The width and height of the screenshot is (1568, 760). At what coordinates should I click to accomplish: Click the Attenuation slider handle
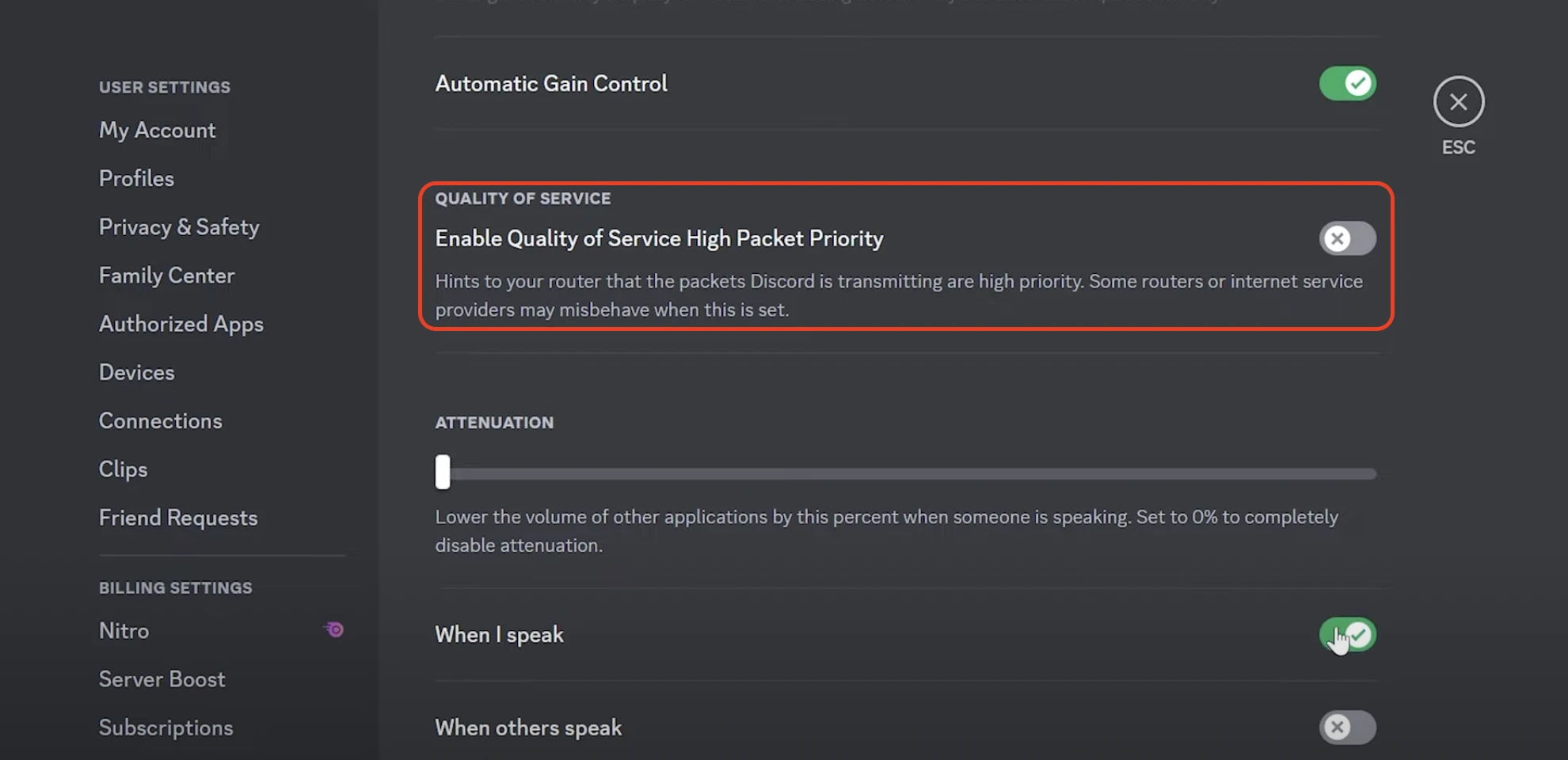[443, 473]
